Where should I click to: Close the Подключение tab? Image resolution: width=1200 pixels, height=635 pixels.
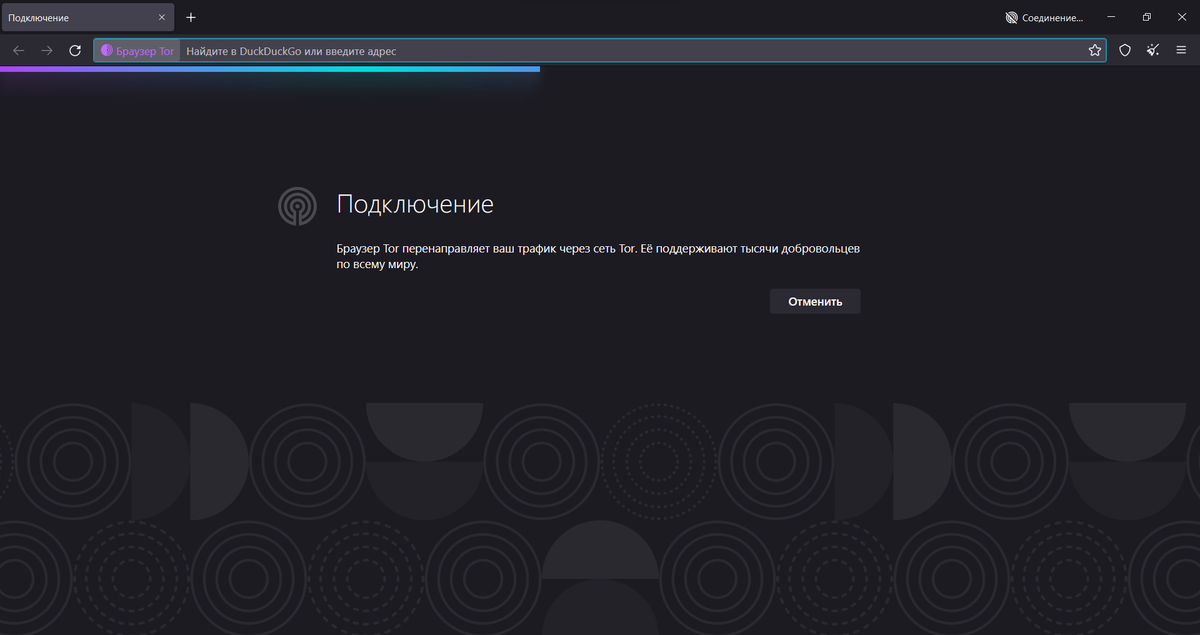(x=162, y=17)
